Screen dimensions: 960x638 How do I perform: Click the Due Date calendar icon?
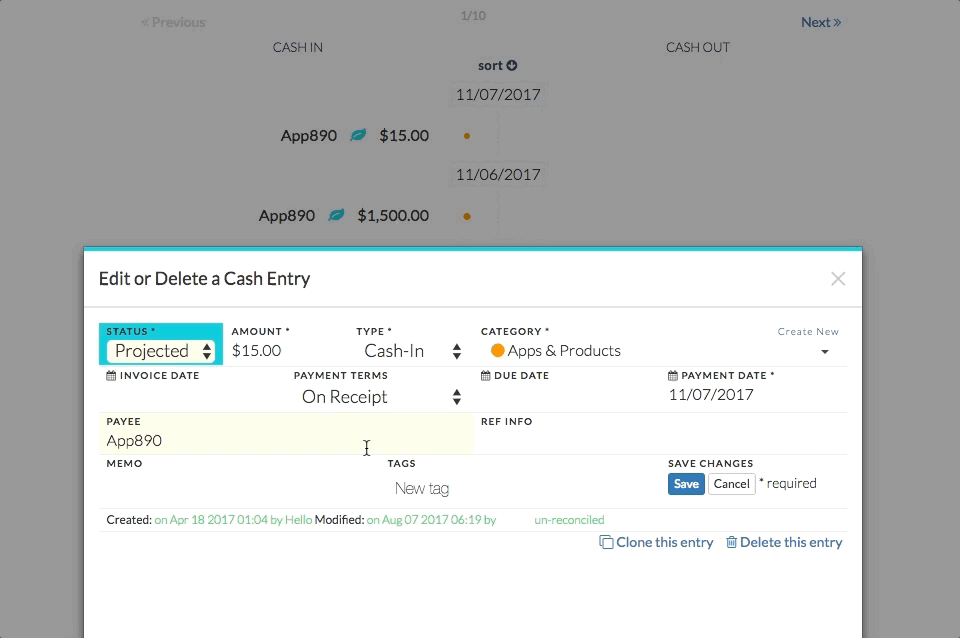click(x=486, y=375)
